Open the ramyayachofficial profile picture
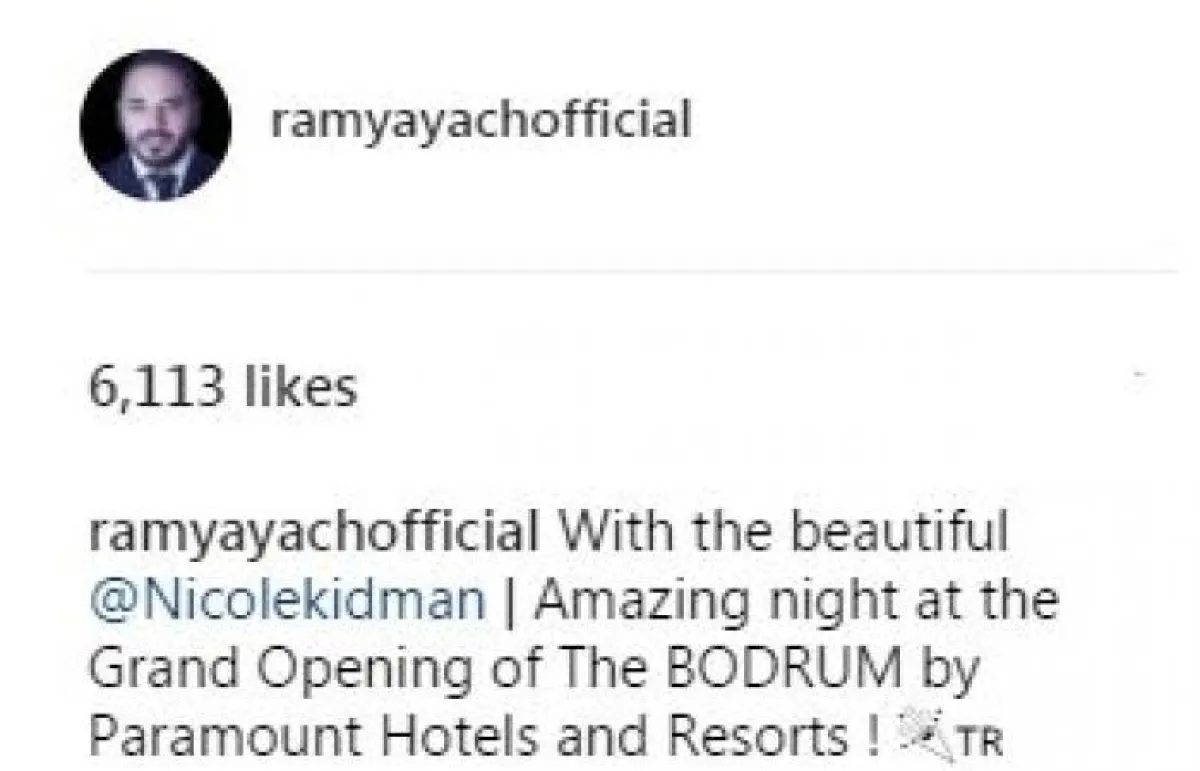 tap(155, 126)
